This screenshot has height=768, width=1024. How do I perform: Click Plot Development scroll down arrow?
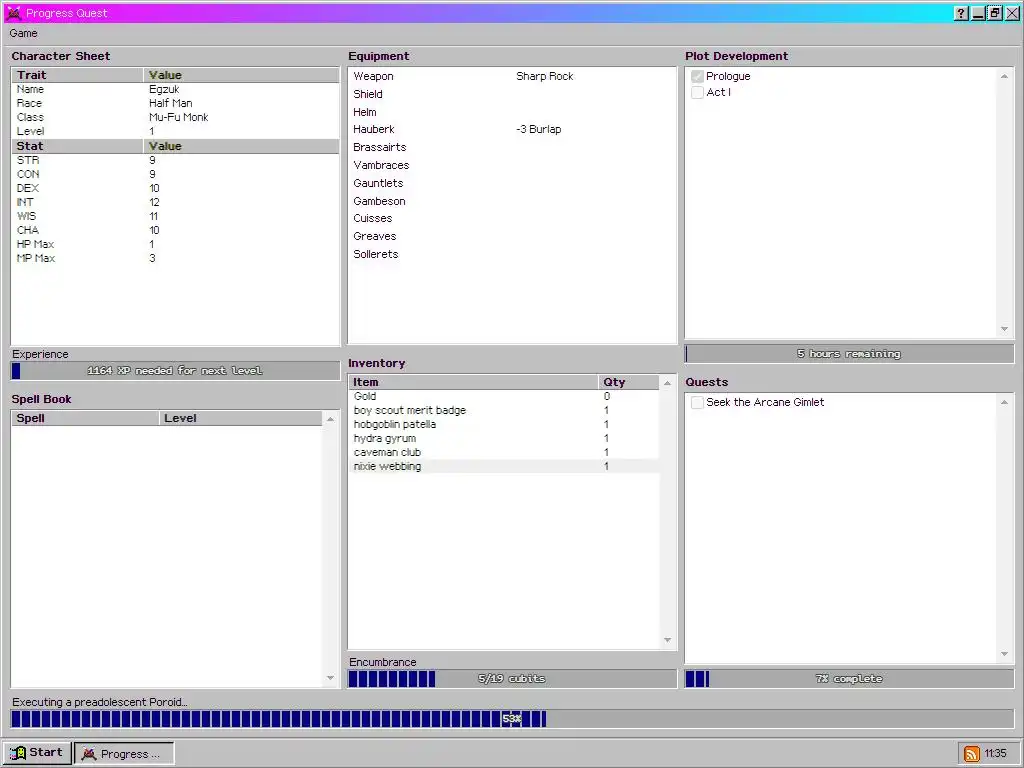coord(1004,329)
